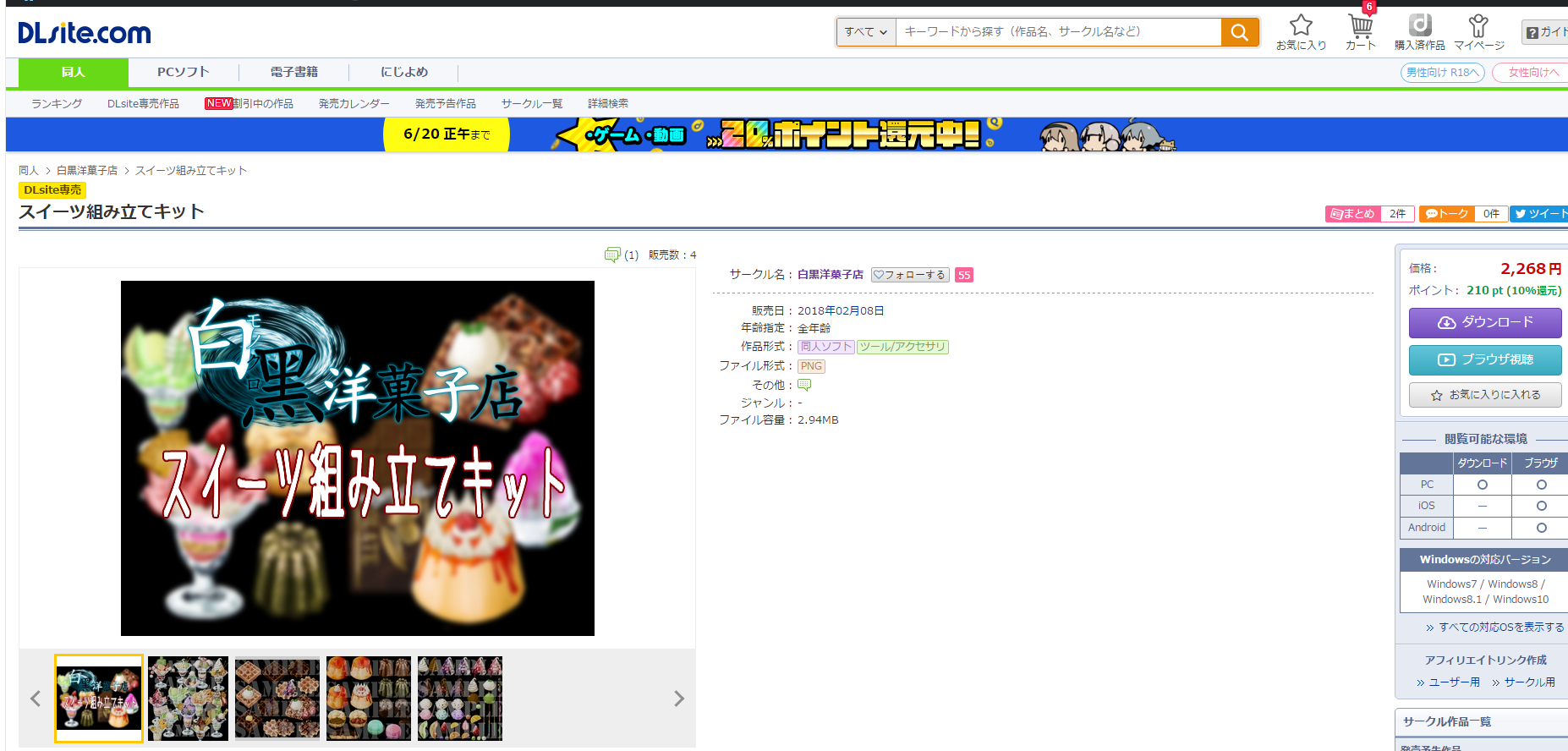Select the PCソフト tab
The width and height of the screenshot is (1568, 751).
pyautogui.click(x=184, y=73)
